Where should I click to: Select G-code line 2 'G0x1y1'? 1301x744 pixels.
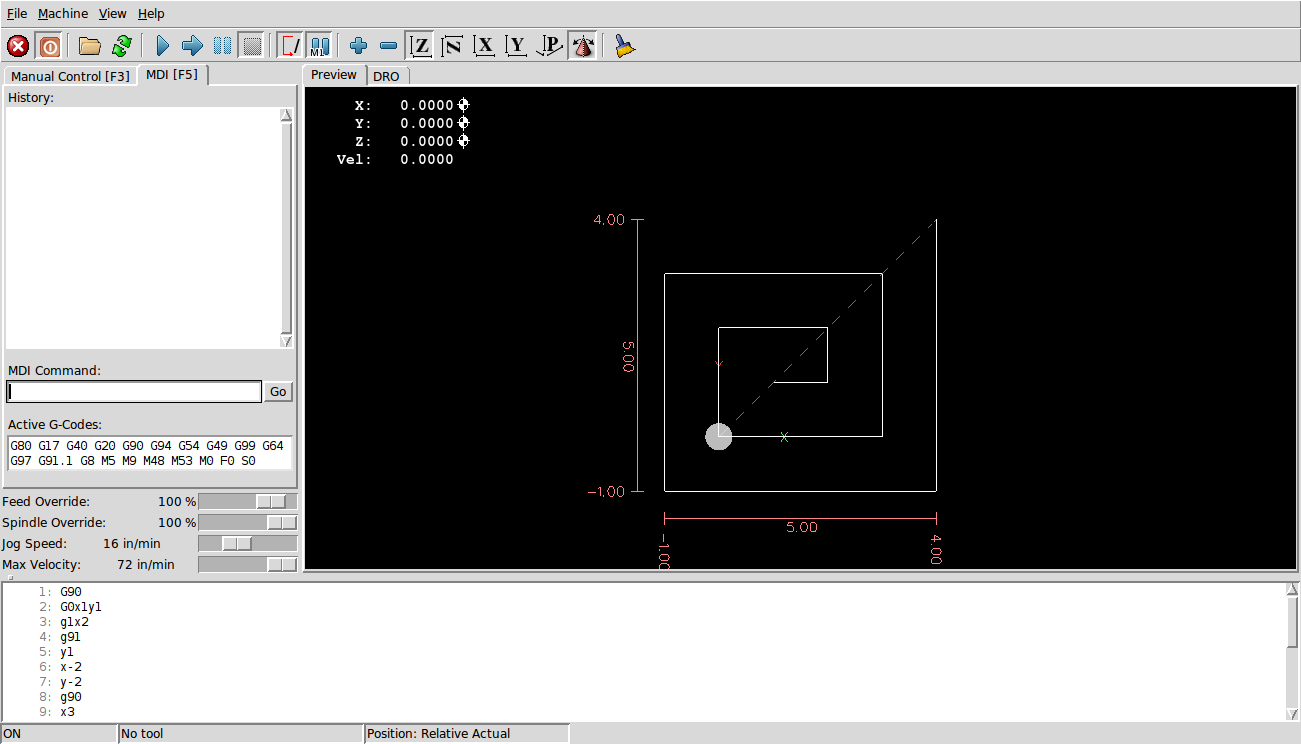point(81,607)
